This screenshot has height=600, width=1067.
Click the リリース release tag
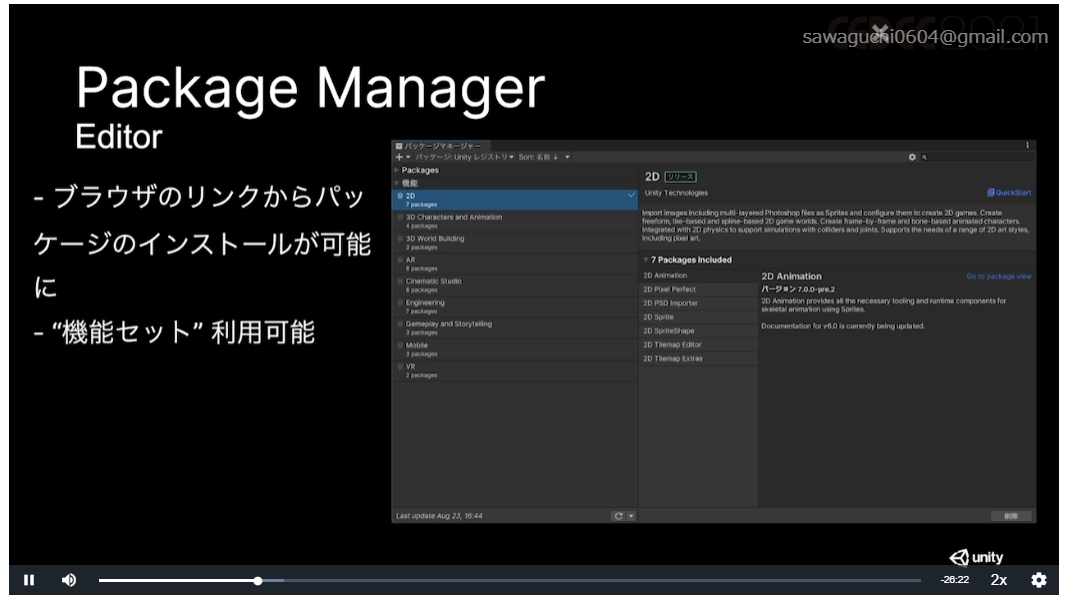680,177
